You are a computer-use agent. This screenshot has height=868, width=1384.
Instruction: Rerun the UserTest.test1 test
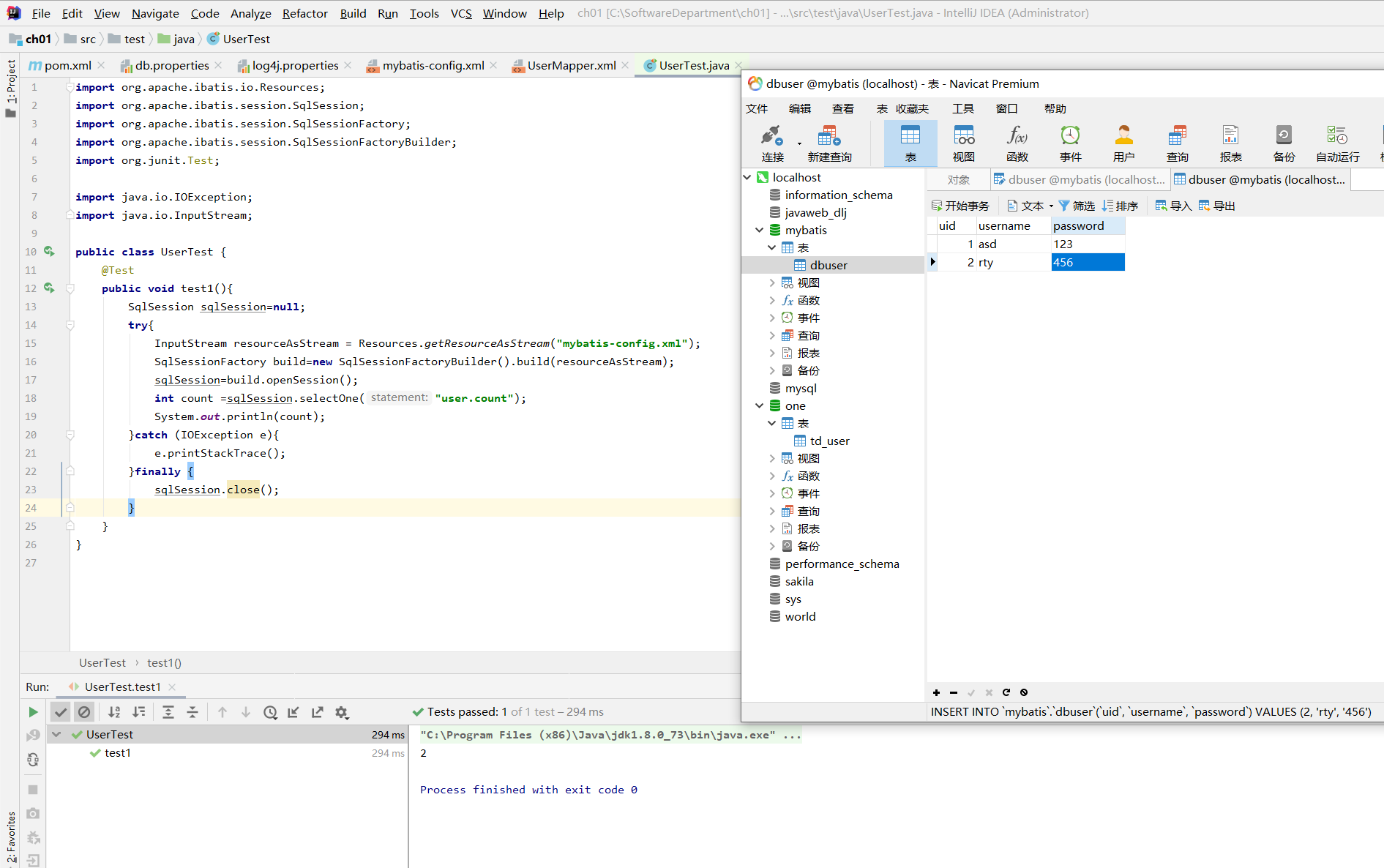pyautogui.click(x=33, y=712)
